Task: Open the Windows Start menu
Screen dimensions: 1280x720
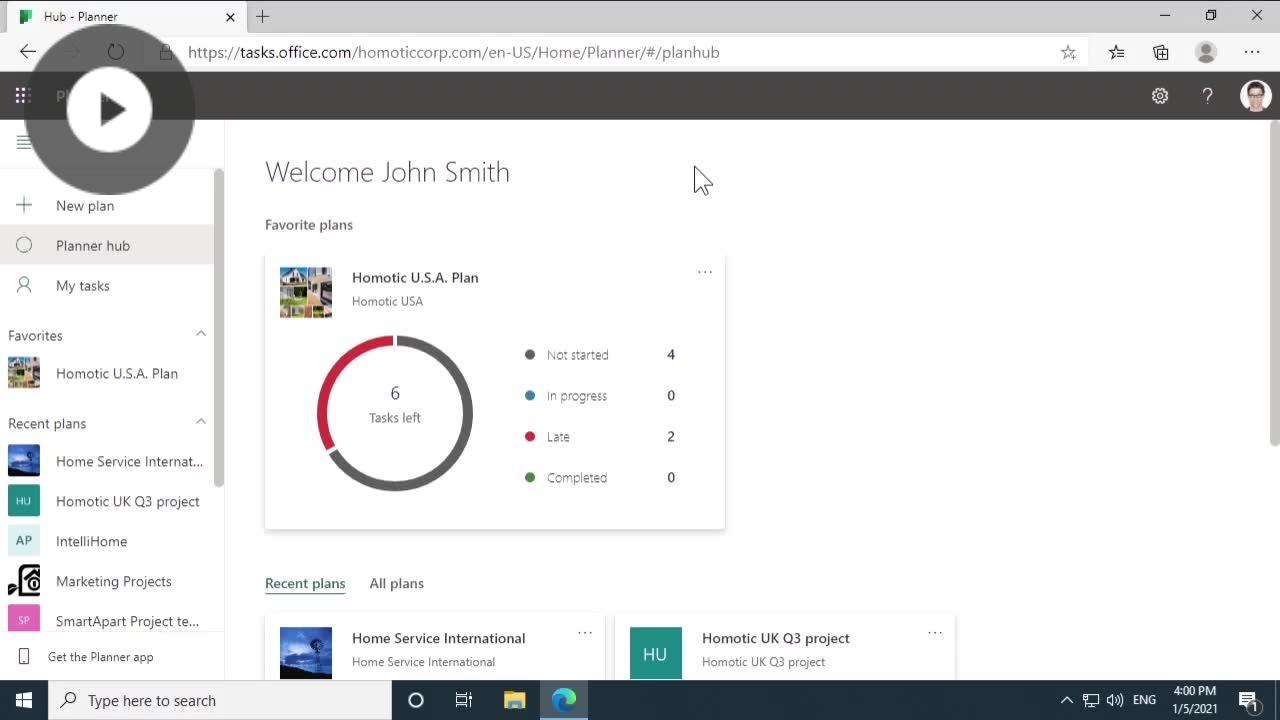Action: [x=24, y=700]
